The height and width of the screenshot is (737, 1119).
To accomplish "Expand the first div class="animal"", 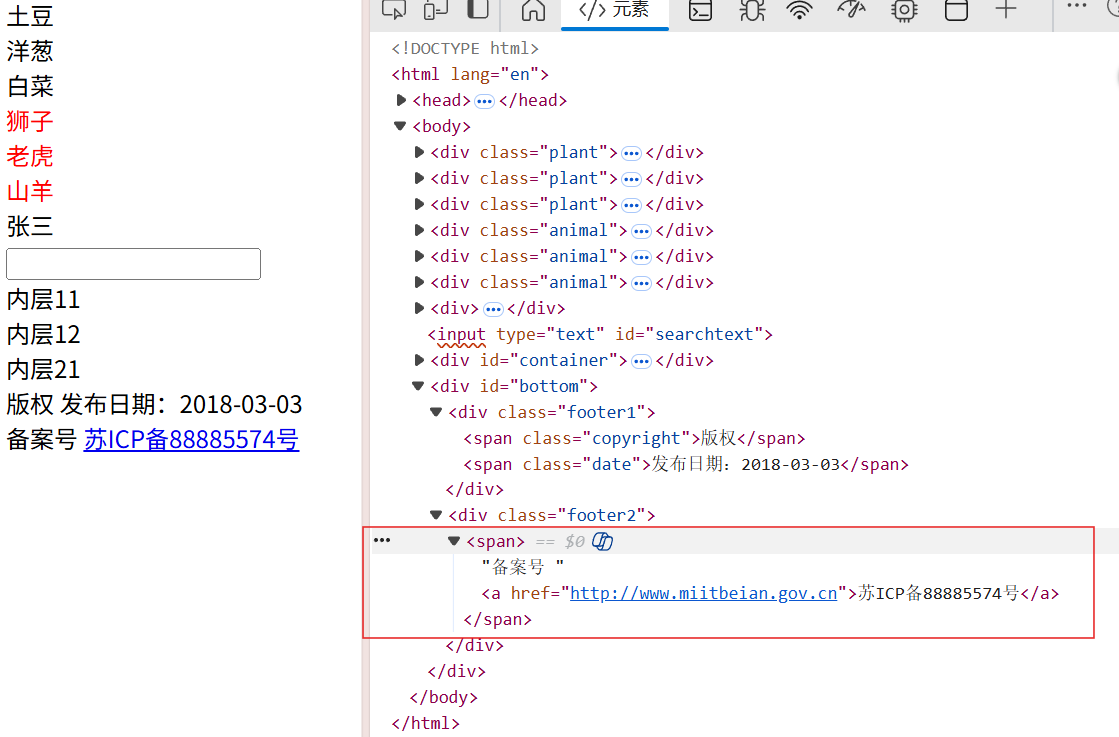I will point(420,230).
